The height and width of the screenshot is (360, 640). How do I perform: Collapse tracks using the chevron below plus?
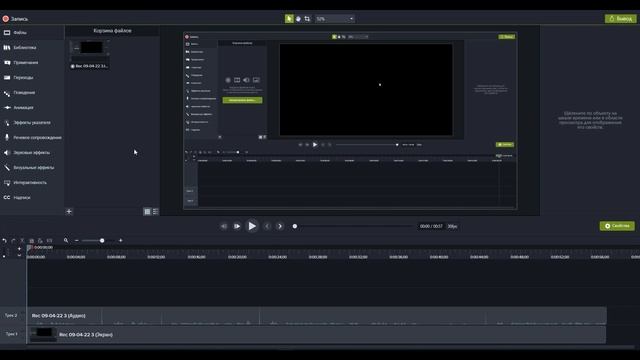[x=19, y=255]
